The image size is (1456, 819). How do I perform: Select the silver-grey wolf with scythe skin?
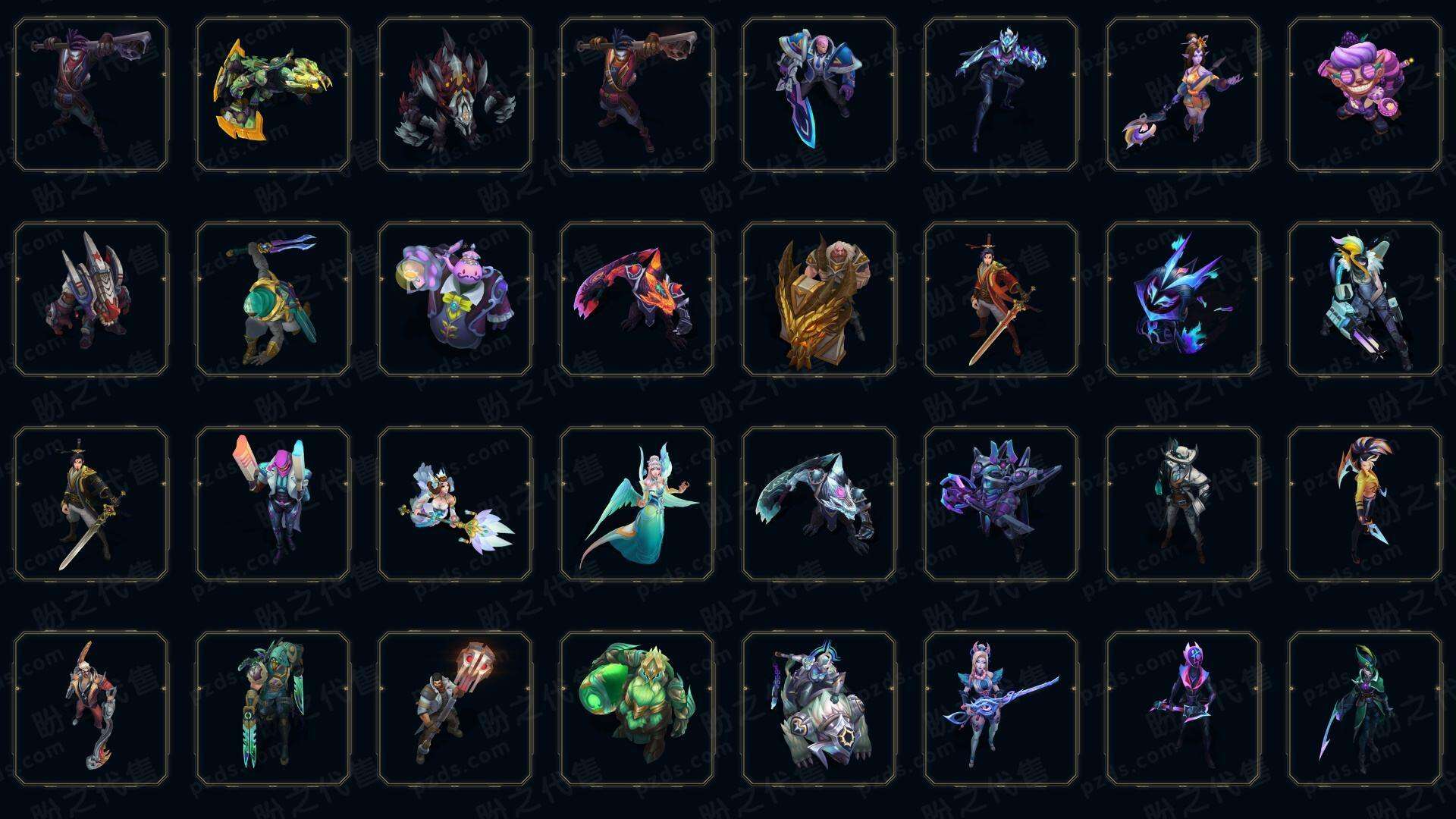(819, 504)
